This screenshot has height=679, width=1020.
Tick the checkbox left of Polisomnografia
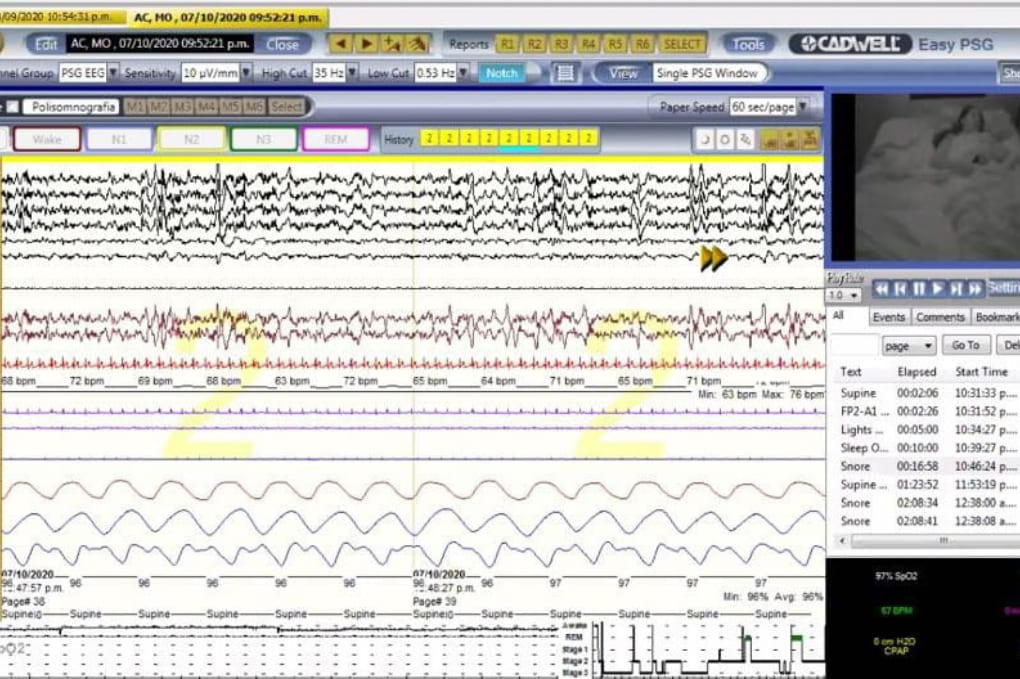pyautogui.click(x=14, y=107)
